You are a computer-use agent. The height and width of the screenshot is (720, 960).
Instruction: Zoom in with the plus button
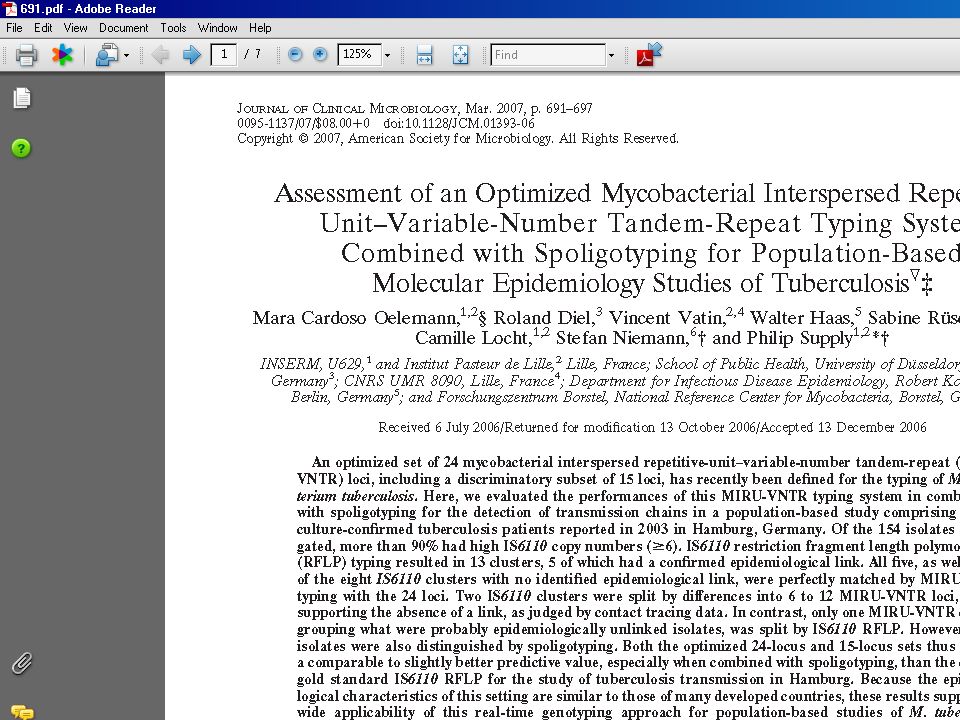tap(320, 55)
